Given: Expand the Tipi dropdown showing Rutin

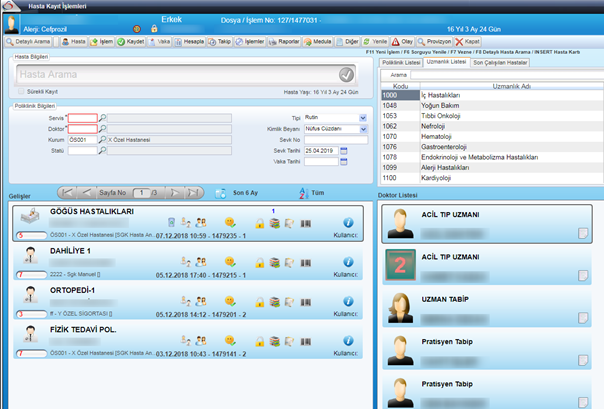Looking at the screenshot, I should [x=363, y=118].
